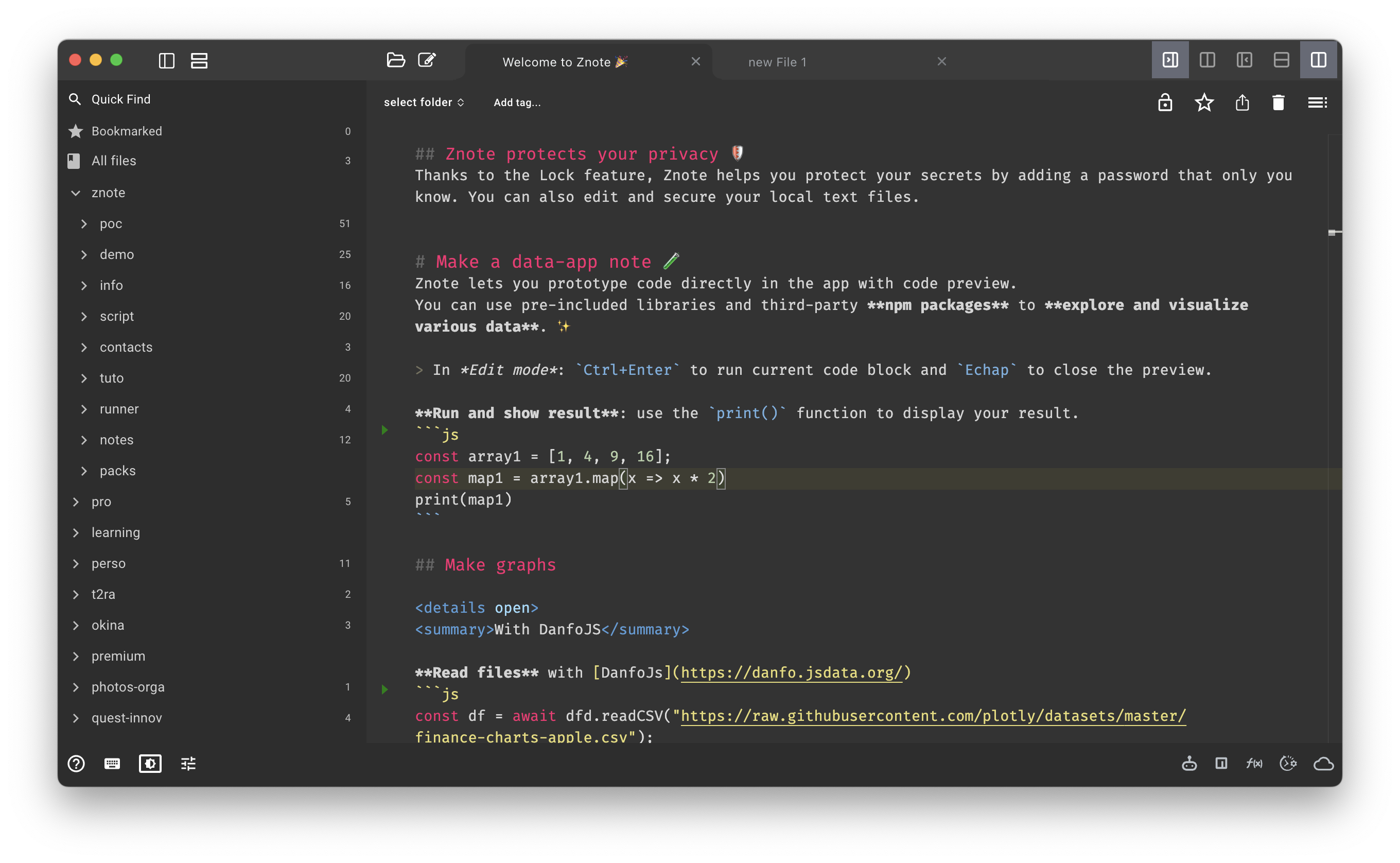Click the cloud sync status icon

tap(1323, 764)
